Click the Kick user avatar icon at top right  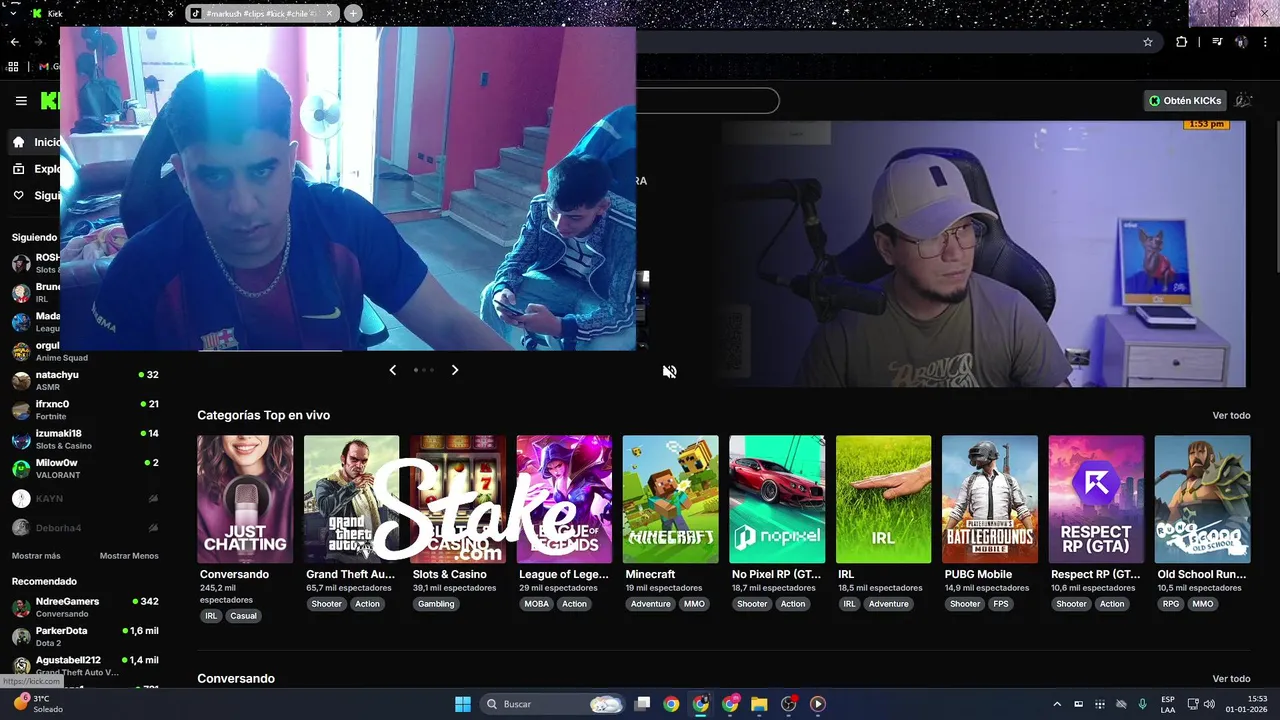click(x=1244, y=101)
